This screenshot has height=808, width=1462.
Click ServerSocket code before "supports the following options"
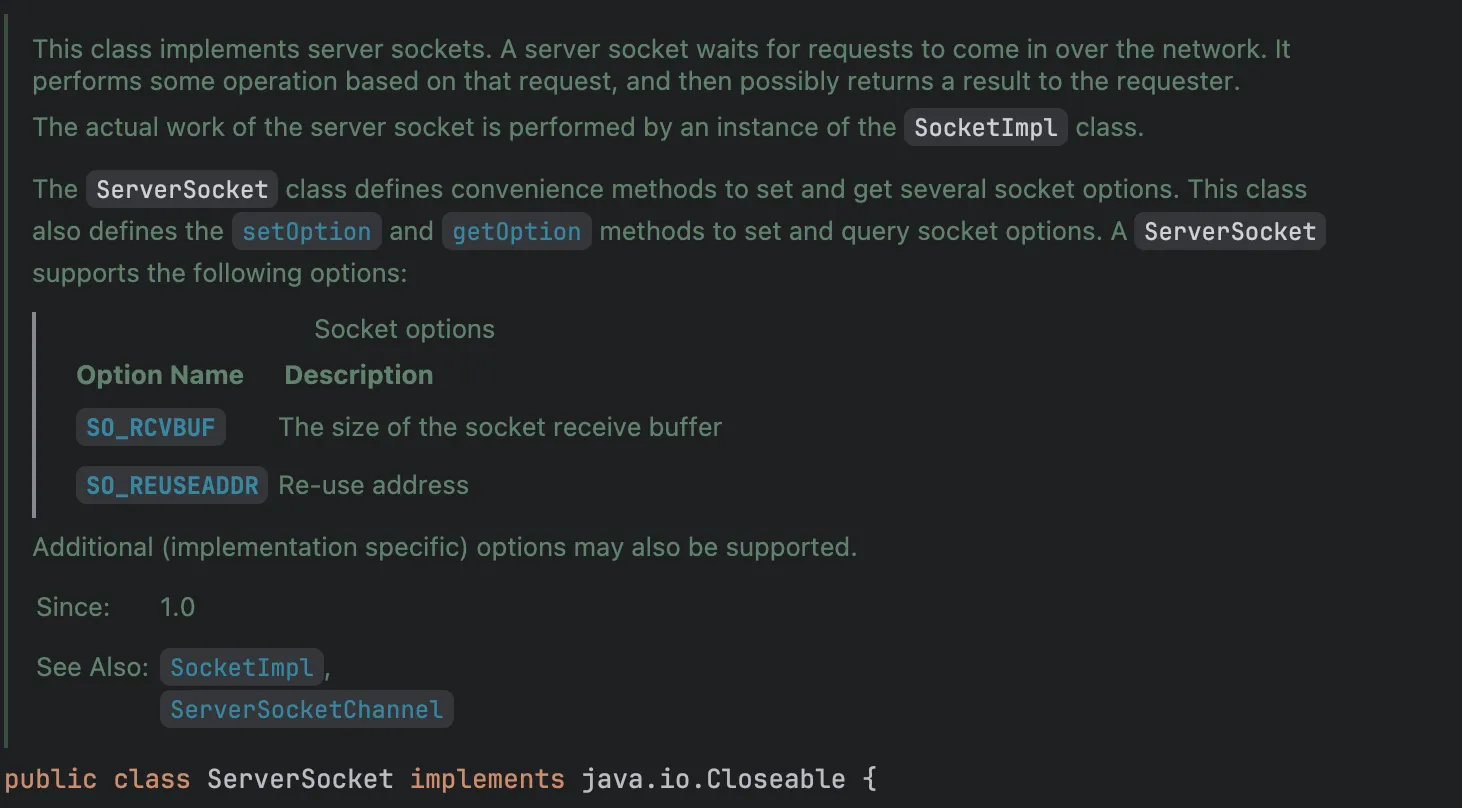point(1229,231)
